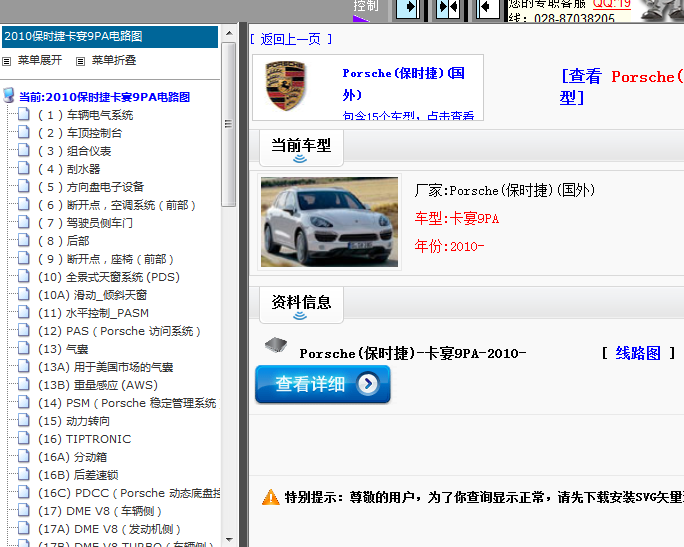
Task: Open tree item (10) 全景式天窗系统 (PDS)
Action: coord(109,277)
